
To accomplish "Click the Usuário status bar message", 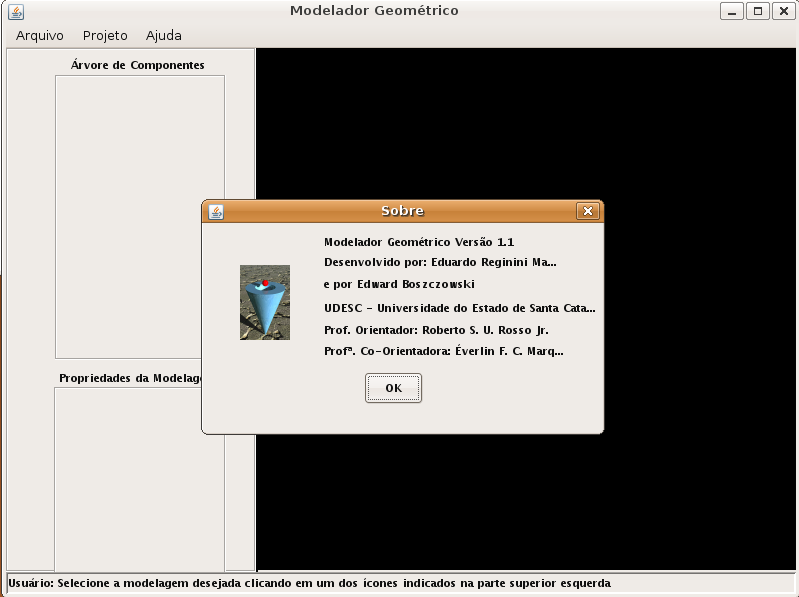I will pos(310,583).
